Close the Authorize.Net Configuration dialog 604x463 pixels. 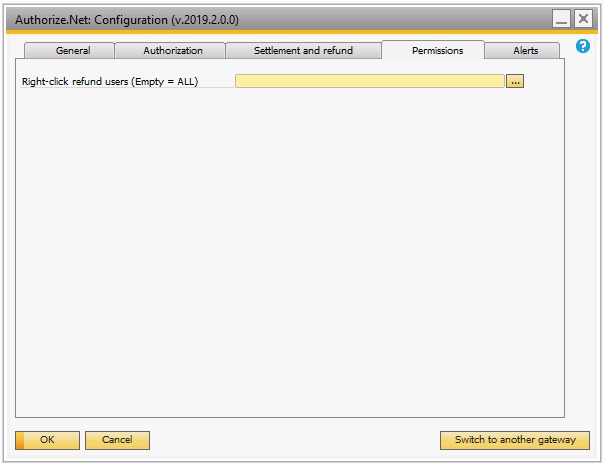click(x=583, y=18)
